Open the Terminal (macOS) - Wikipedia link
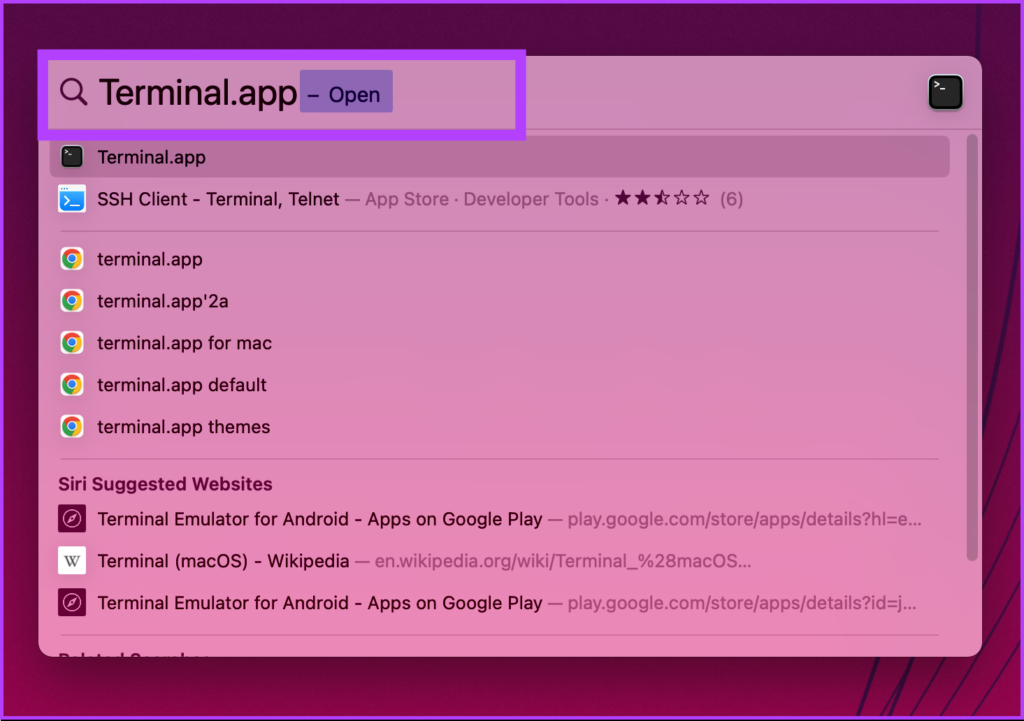The image size is (1024, 721). point(223,561)
